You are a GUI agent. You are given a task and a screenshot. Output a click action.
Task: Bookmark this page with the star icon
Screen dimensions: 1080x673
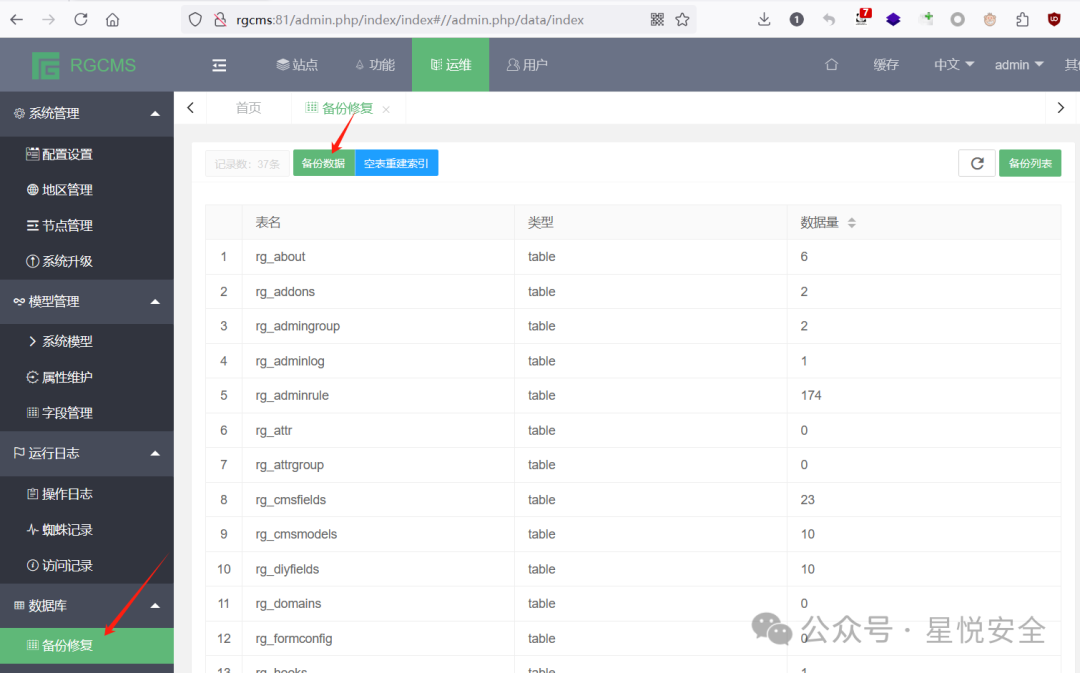[x=682, y=19]
